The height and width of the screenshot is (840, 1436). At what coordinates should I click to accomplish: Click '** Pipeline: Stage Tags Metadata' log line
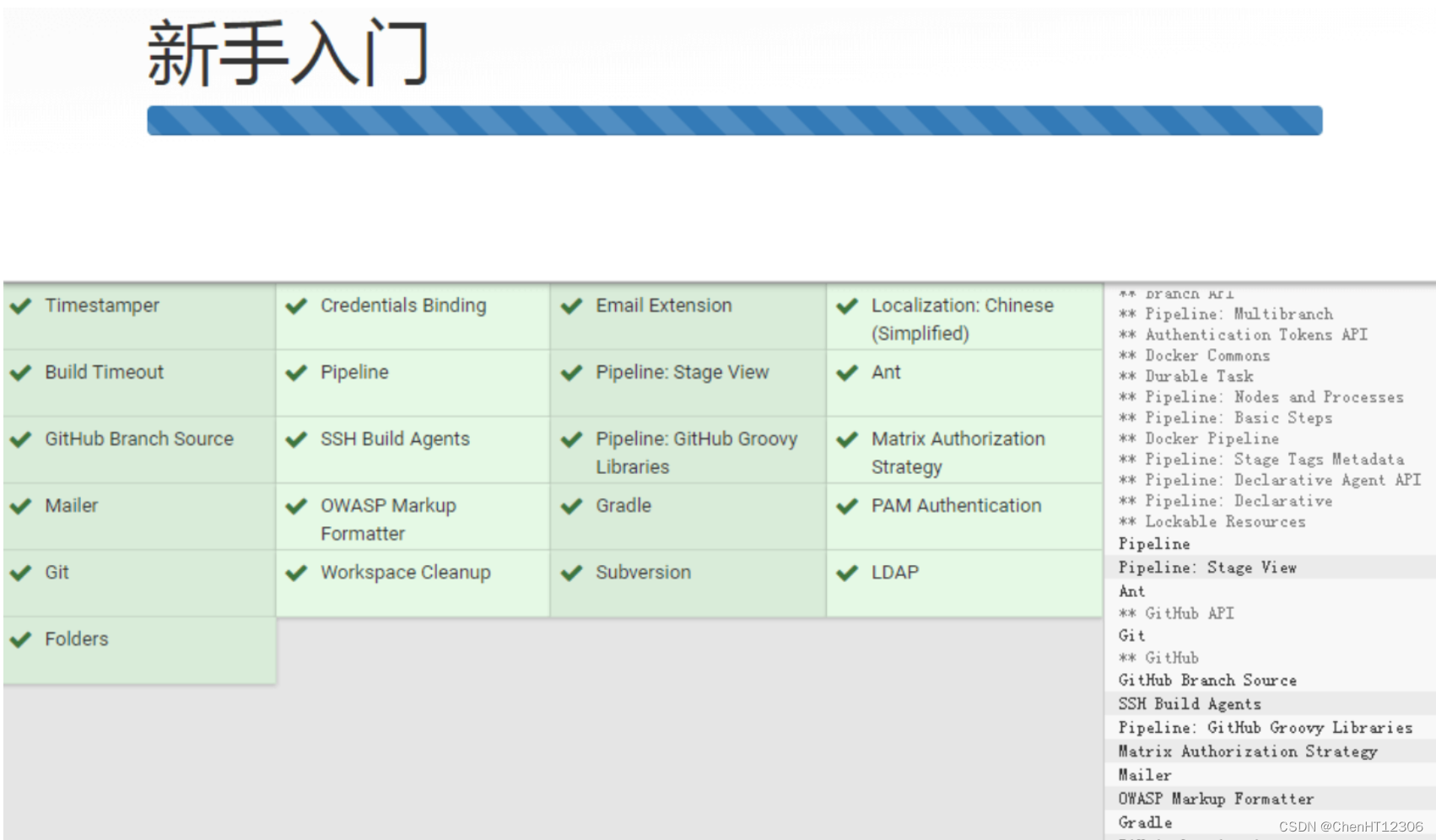(x=1261, y=460)
